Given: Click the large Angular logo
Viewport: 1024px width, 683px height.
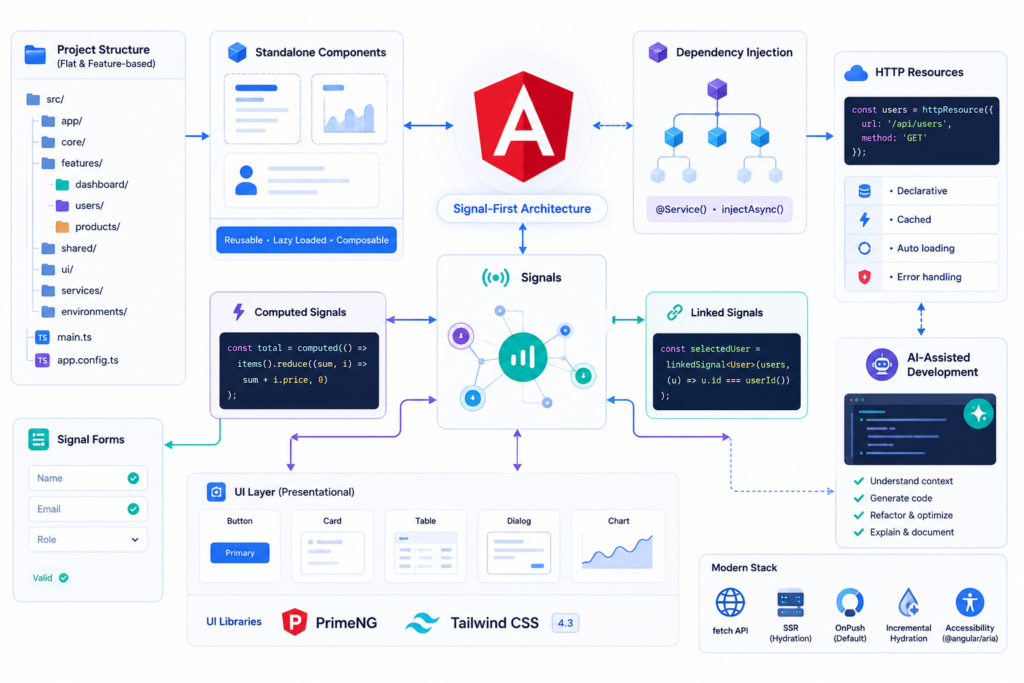Looking at the screenshot, I should (x=523, y=126).
